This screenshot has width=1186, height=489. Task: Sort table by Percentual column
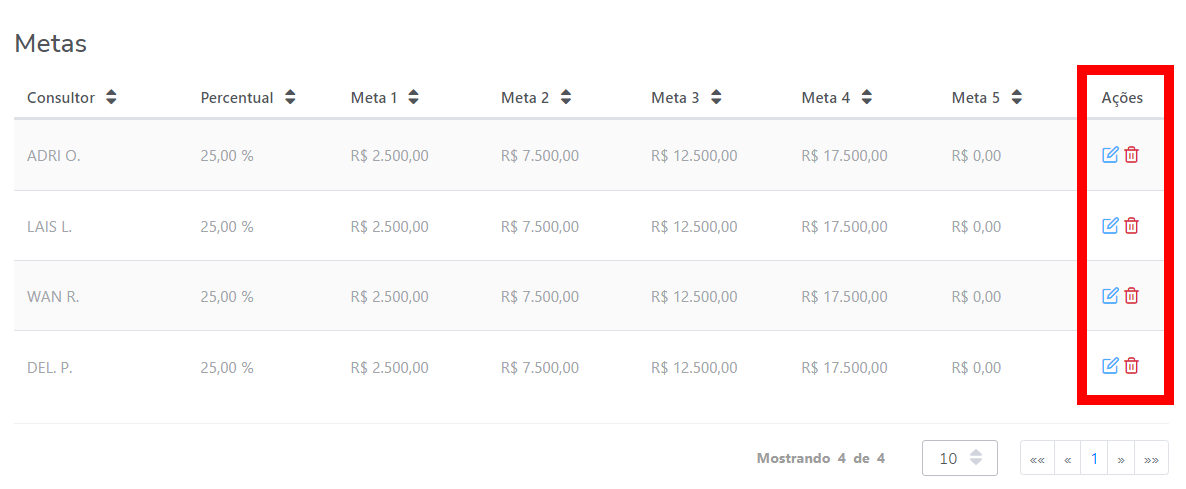[x=290, y=98]
